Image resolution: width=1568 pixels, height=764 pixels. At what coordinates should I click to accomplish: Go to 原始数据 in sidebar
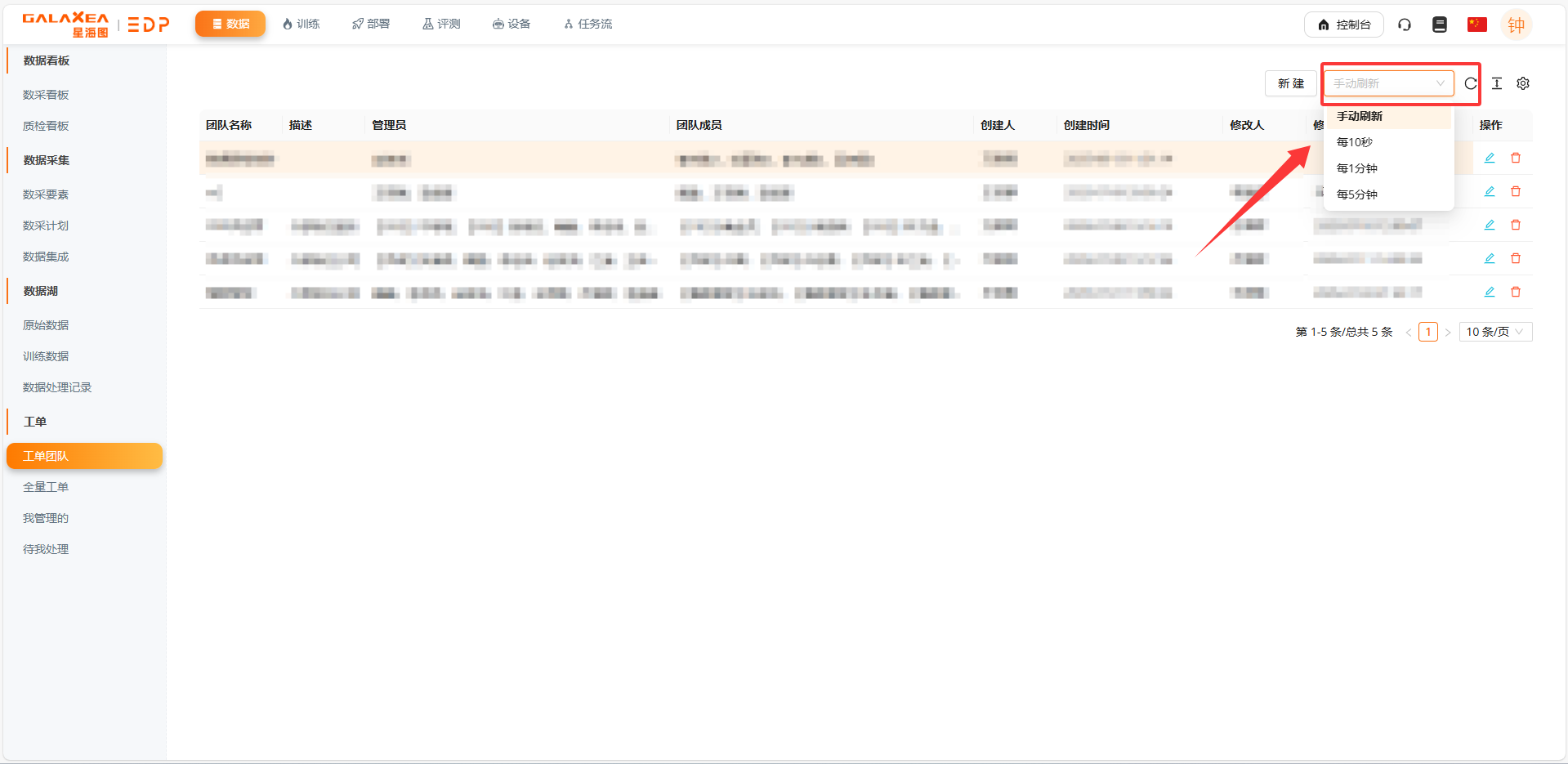tap(46, 325)
